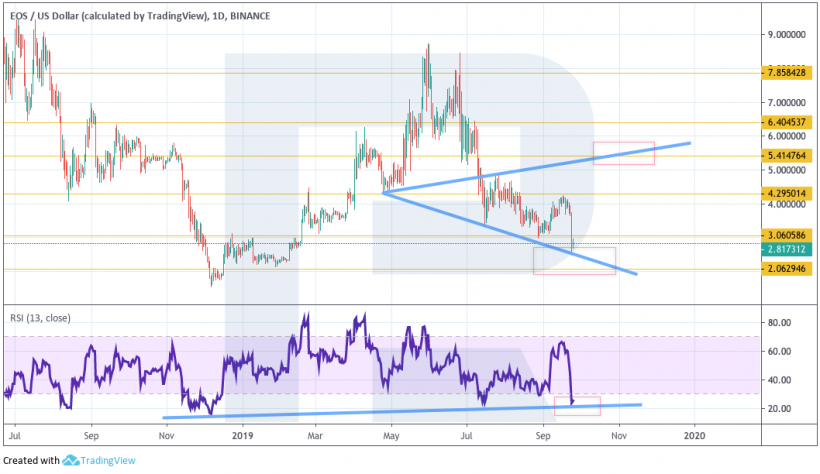Screen dimensions: 820x474
Task: Click the TradingView cloud logo icon
Action: (x=71, y=461)
